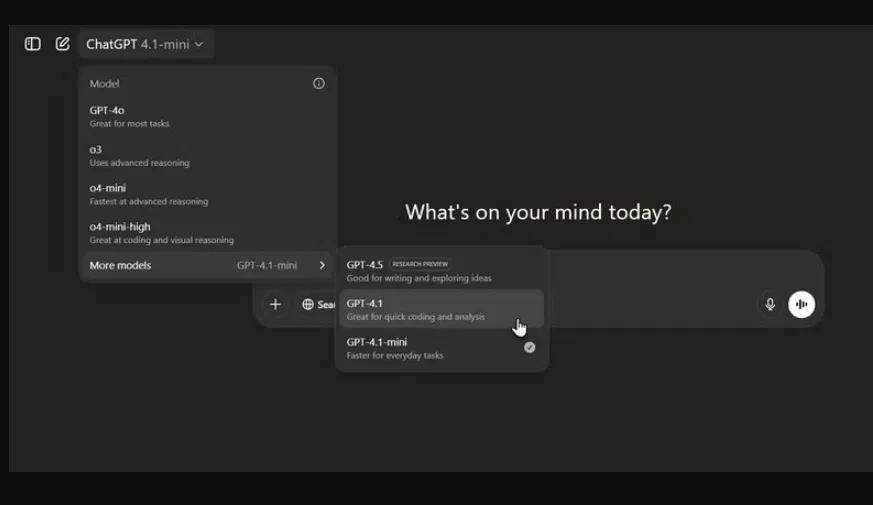The image size is (873, 505).
Task: Click the microphone dictation icon
Action: point(770,304)
